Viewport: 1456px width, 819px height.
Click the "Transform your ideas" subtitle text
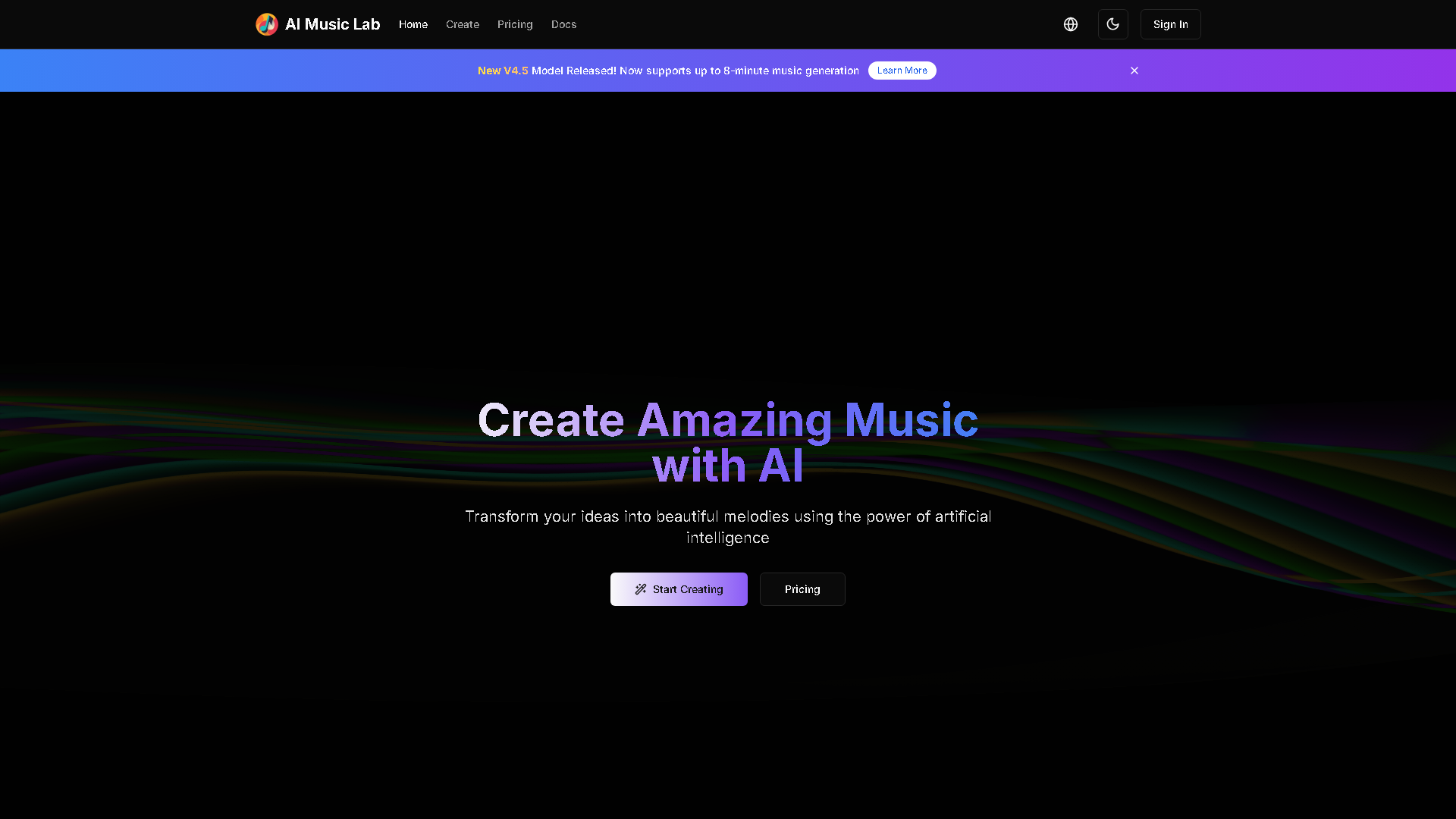(x=728, y=527)
